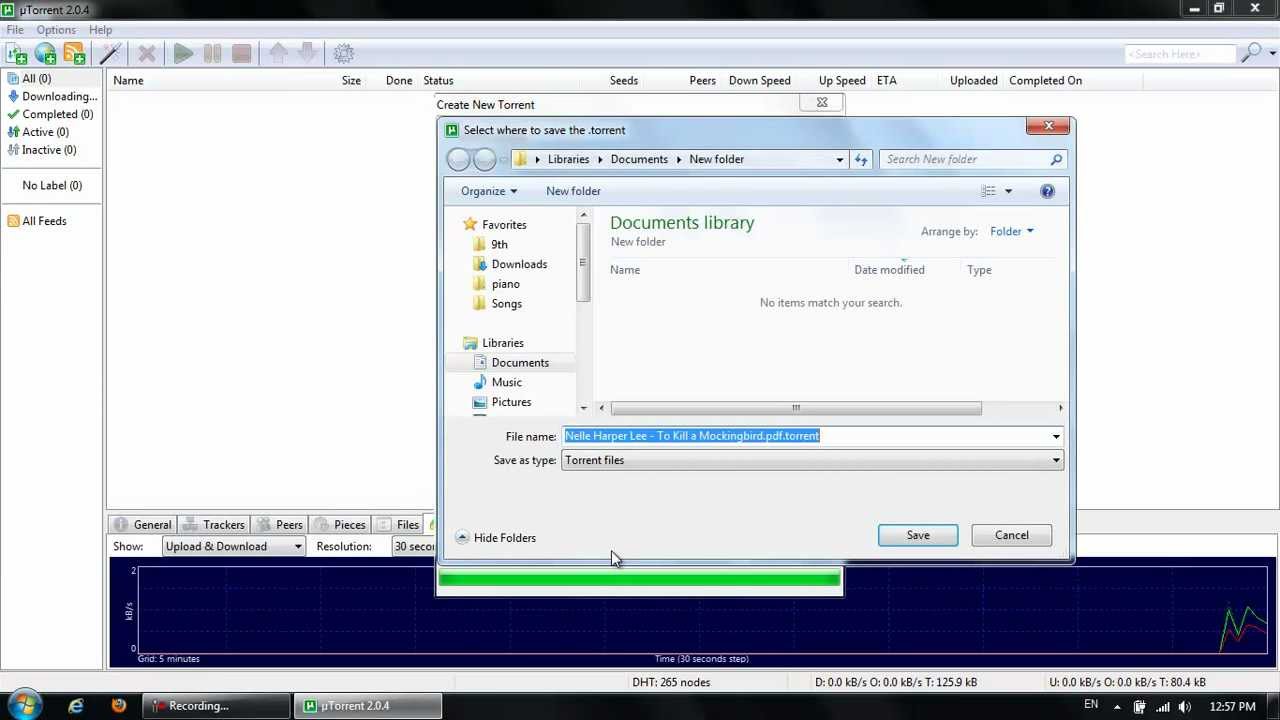This screenshot has width=1280, height=720.
Task: Click Documents in the address breadcrumb
Action: [638, 160]
